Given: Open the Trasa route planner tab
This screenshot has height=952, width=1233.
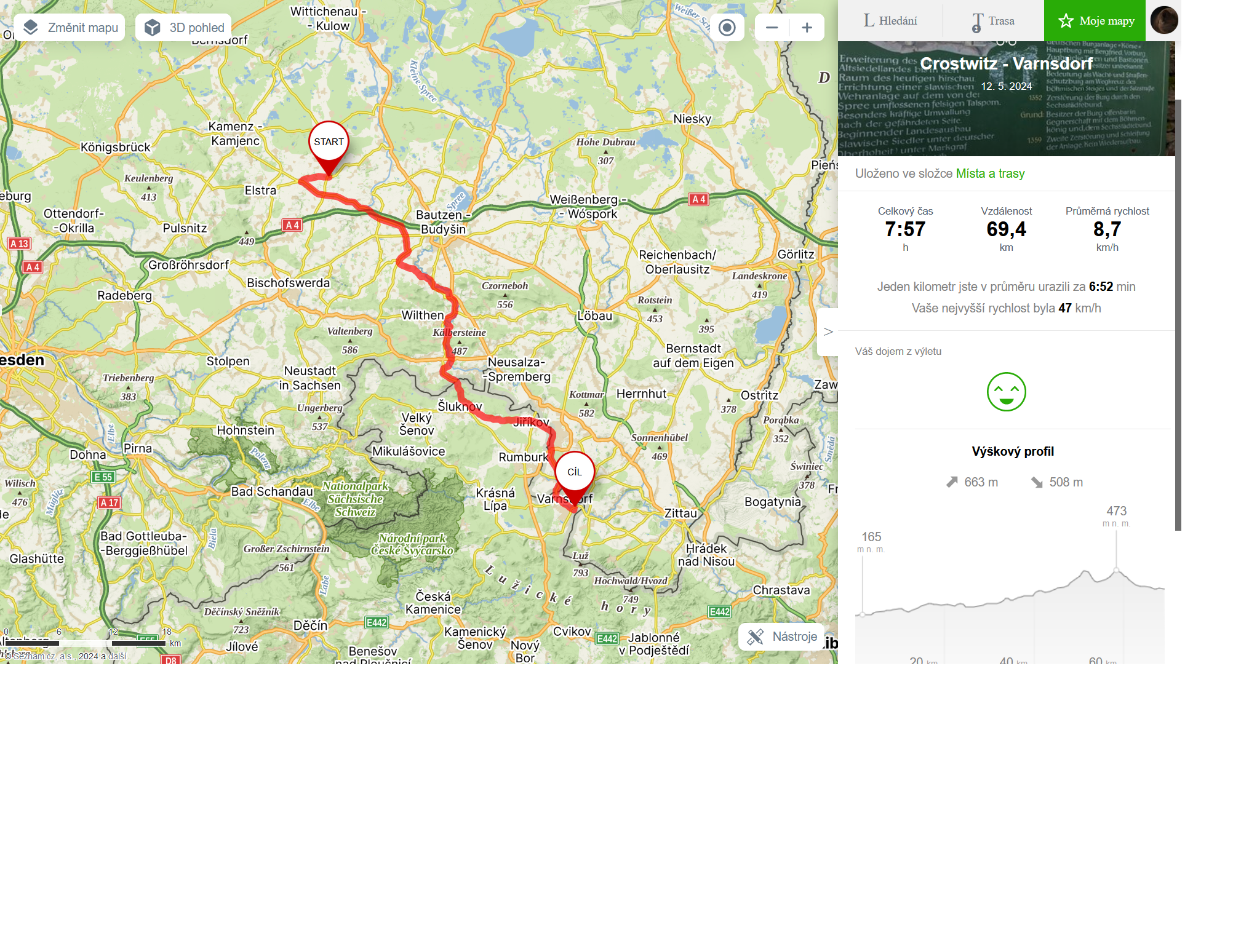Looking at the screenshot, I should (993, 21).
